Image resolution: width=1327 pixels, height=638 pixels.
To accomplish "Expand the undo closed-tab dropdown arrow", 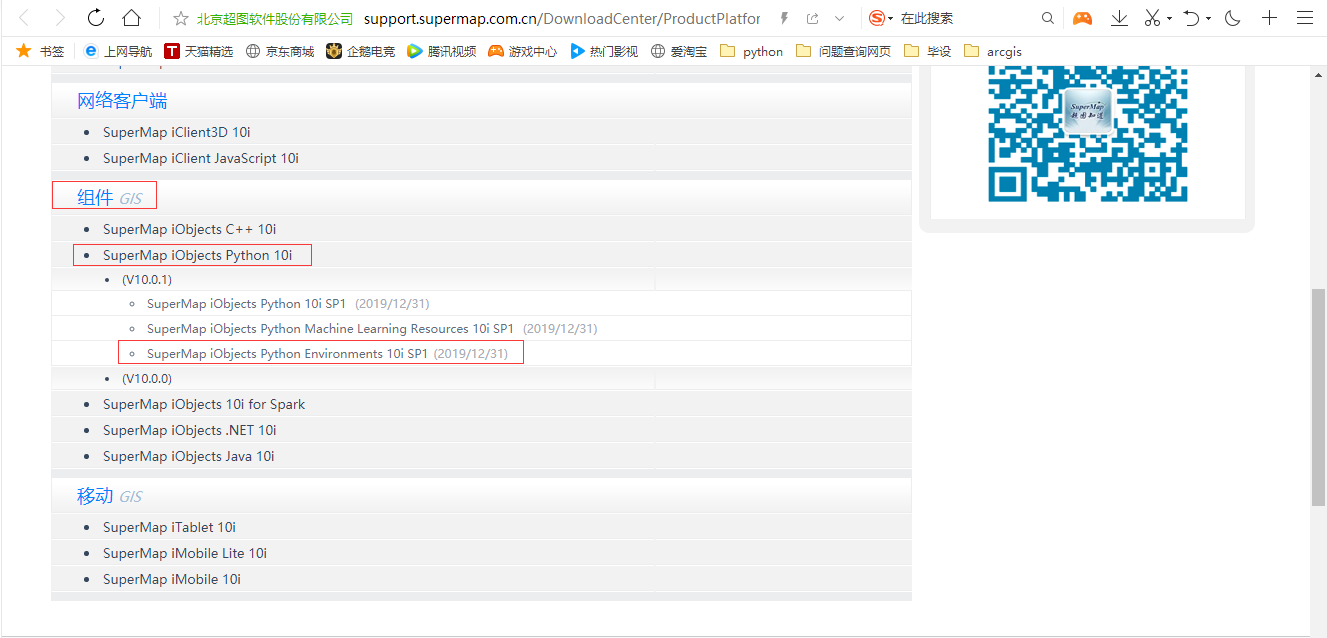I will click(1208, 19).
